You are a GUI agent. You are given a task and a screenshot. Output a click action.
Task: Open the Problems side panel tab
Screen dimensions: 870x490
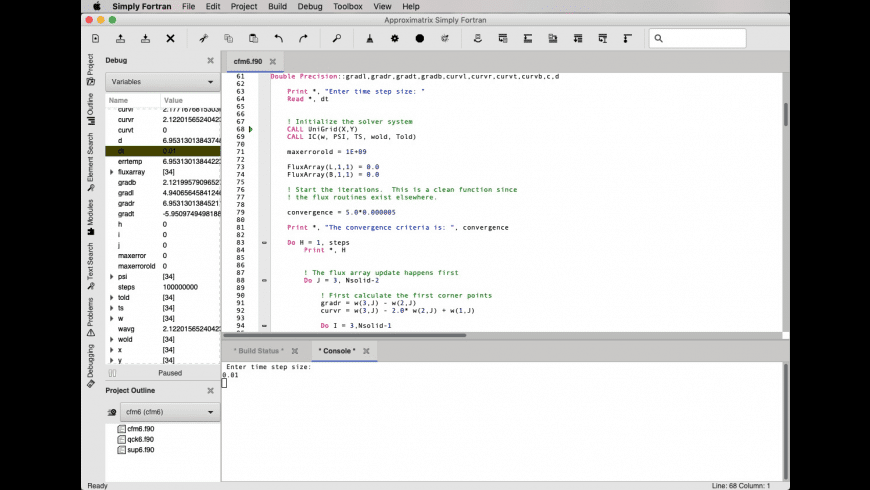pyautogui.click(x=90, y=315)
